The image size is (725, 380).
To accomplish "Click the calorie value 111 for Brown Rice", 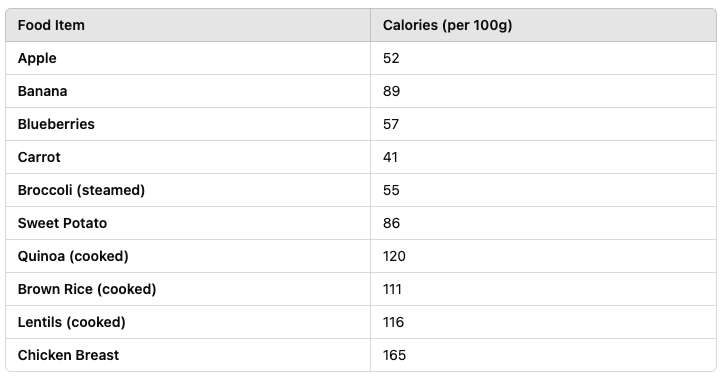I will pyautogui.click(x=392, y=289).
